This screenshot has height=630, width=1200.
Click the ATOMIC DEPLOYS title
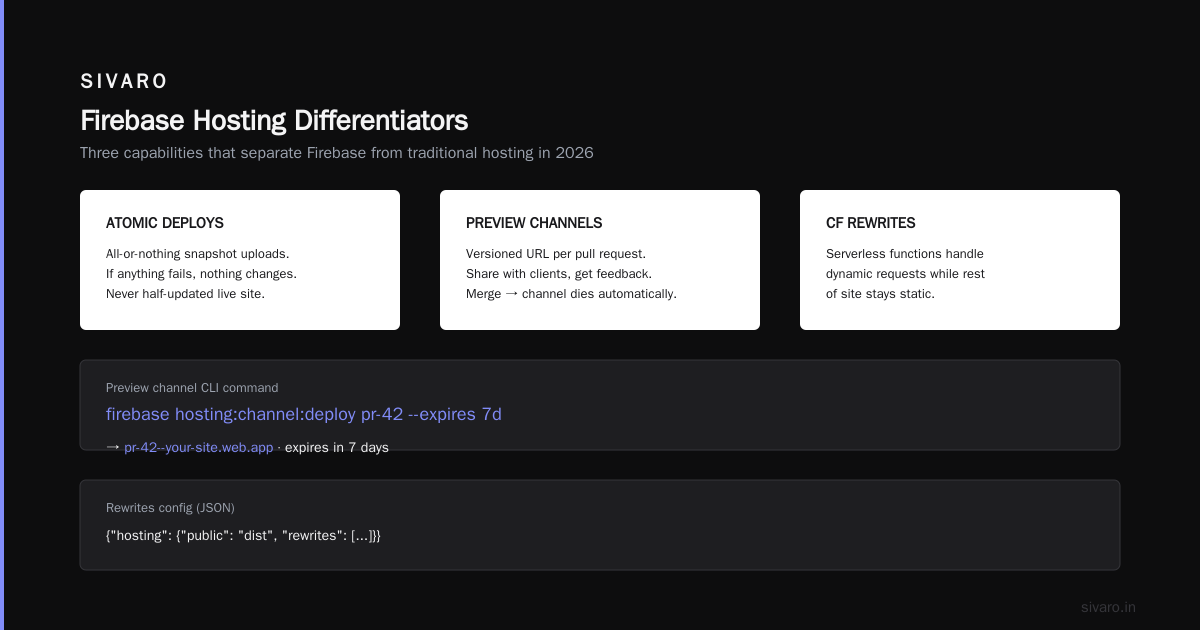click(165, 223)
